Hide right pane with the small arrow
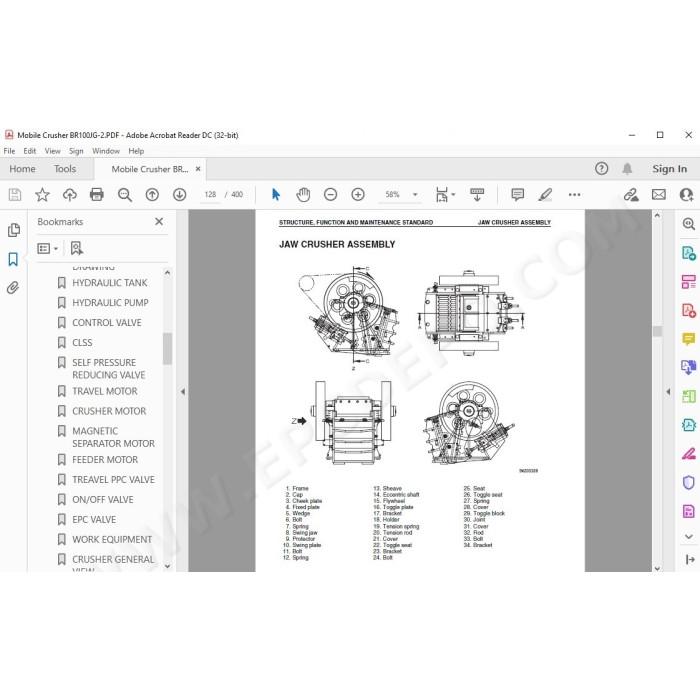 pos(668,392)
